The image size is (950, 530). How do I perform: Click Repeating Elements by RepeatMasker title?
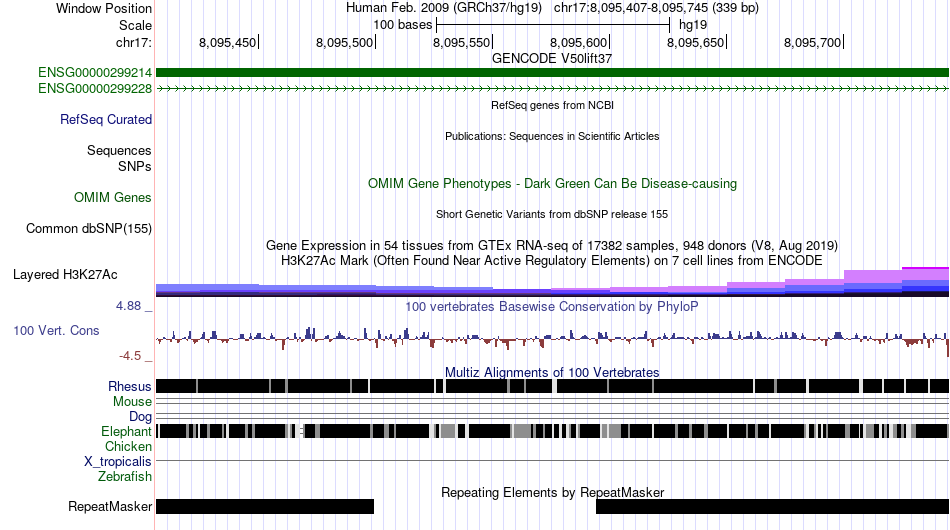tap(552, 492)
